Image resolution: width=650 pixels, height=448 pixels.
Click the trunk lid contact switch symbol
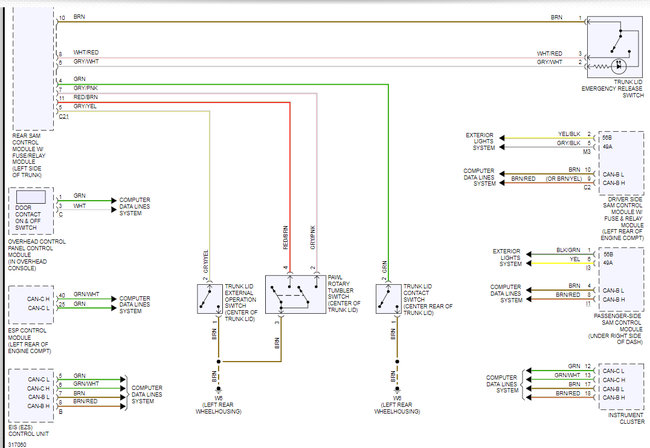click(388, 298)
